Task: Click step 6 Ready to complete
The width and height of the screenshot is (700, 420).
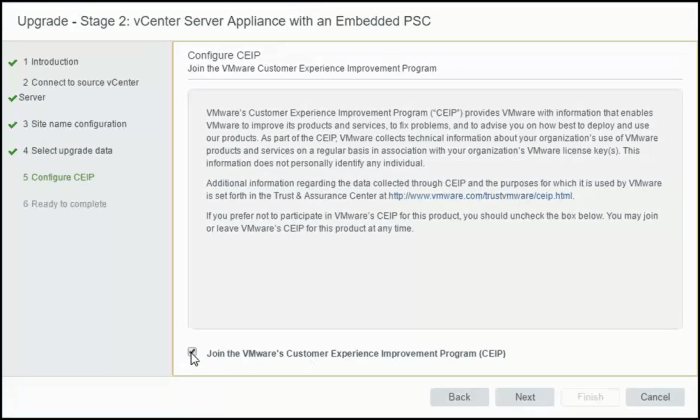Action: pyautogui.click(x=64, y=204)
